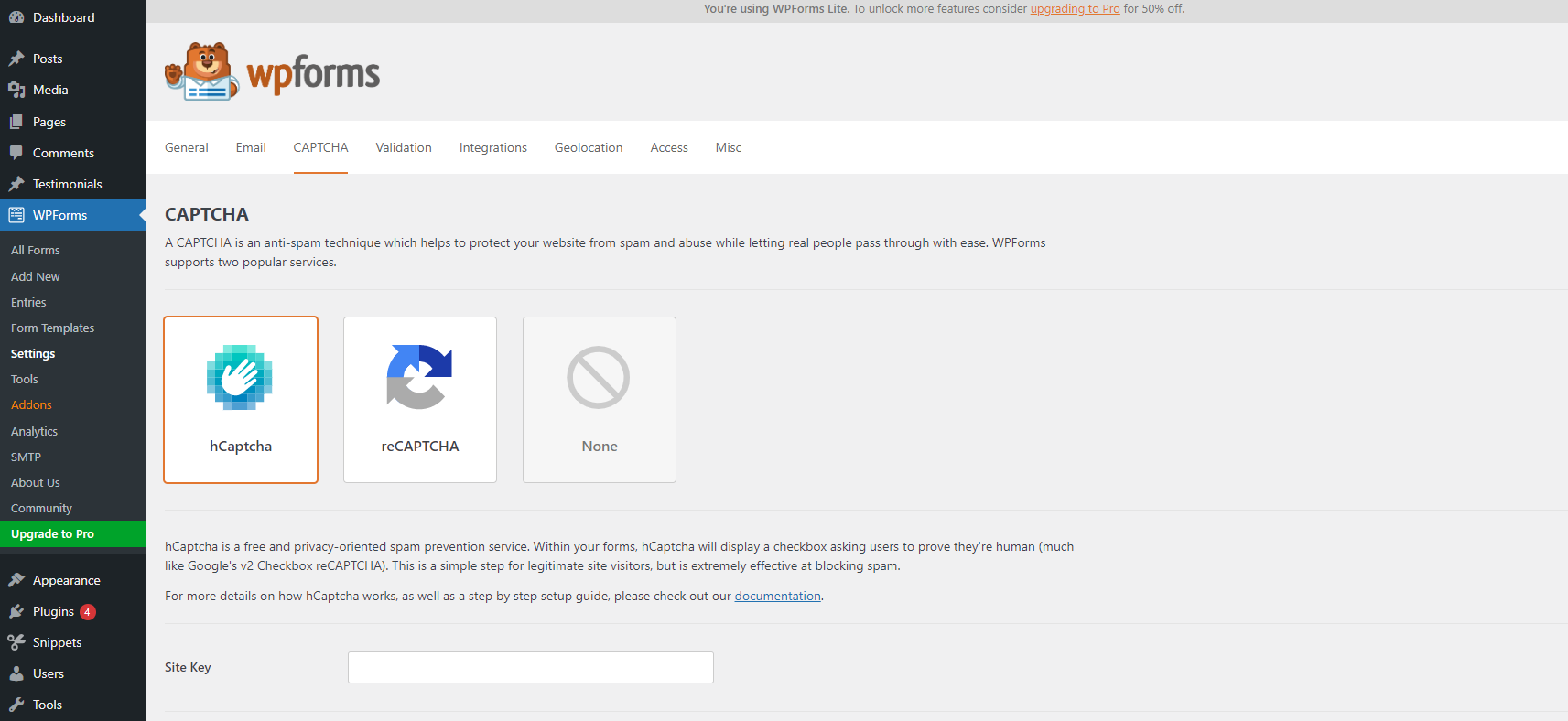Open Add New form submenu item
Image resolution: width=1568 pixels, height=721 pixels.
(x=36, y=276)
